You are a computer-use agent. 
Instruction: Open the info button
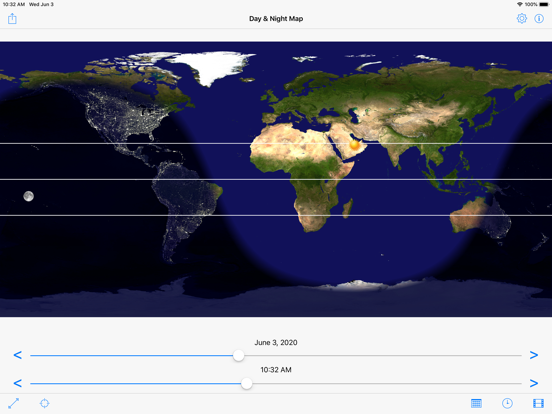tap(539, 18)
